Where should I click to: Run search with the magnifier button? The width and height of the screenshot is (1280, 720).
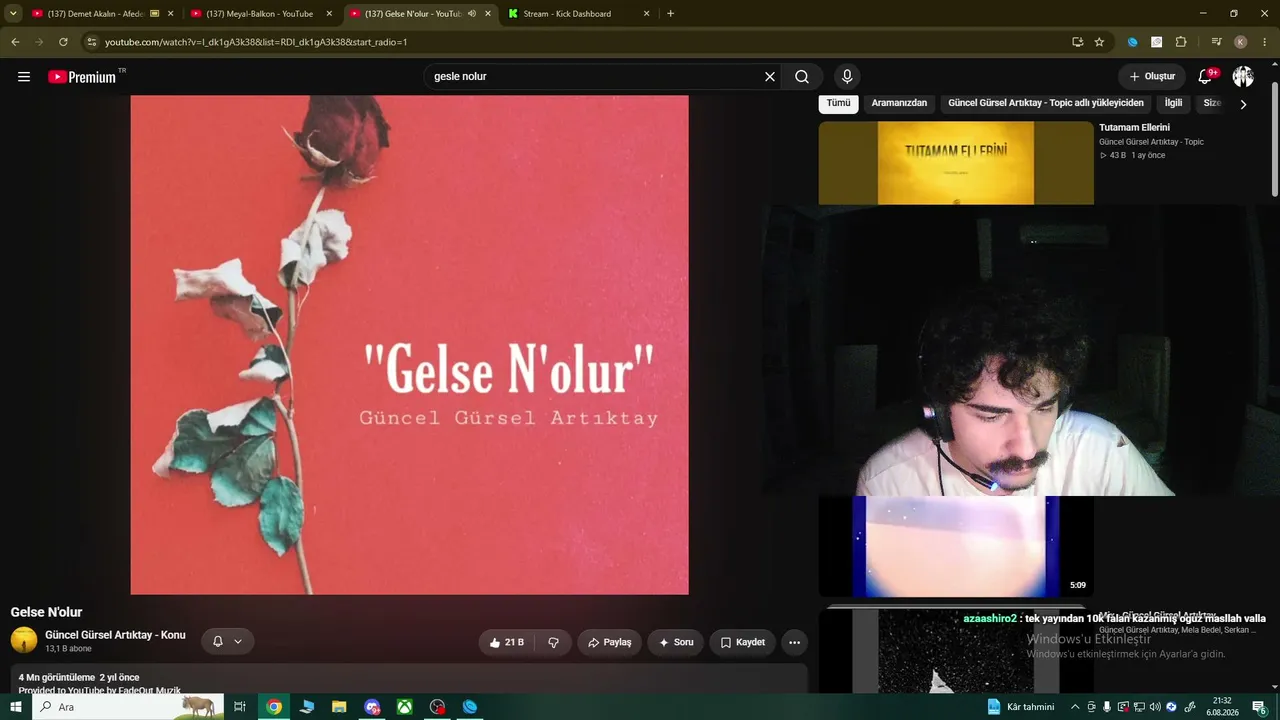coord(802,77)
